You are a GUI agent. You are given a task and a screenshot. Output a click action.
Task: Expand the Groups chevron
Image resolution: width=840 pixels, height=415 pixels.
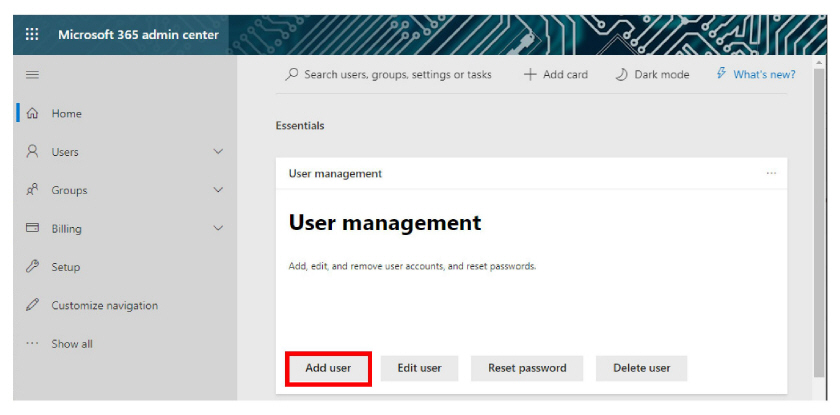pyautogui.click(x=218, y=190)
